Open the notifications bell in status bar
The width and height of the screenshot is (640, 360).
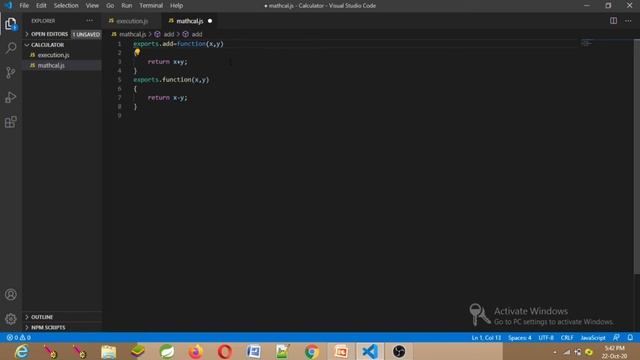pyautogui.click(x=630, y=338)
